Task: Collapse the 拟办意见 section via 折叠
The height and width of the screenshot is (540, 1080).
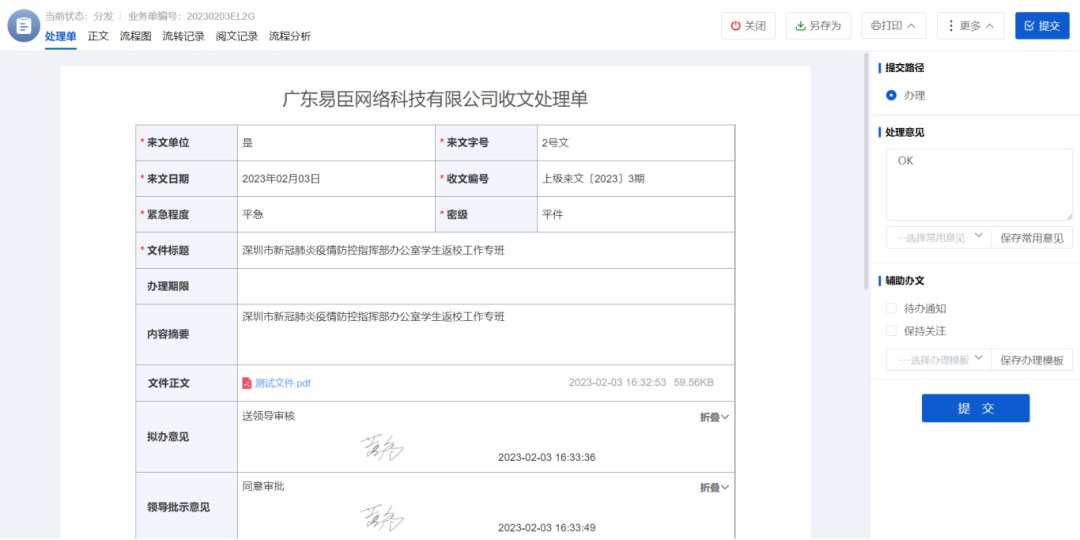Action: 714,417
